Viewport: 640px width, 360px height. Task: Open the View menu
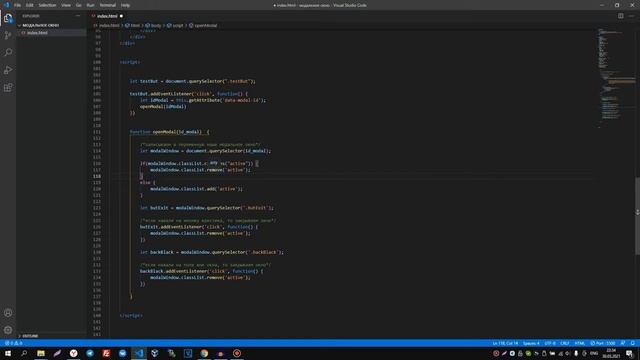tap(66, 5)
